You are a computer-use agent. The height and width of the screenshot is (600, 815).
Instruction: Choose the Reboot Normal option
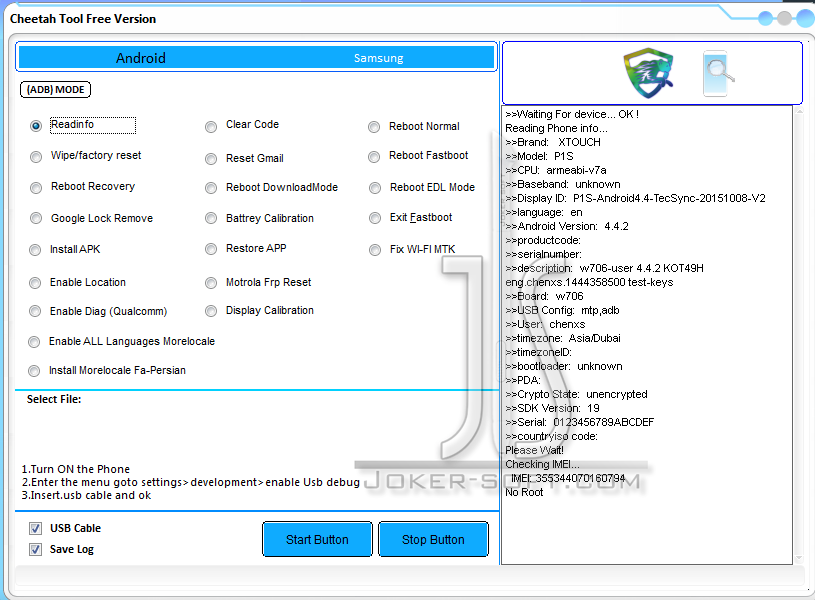374,127
